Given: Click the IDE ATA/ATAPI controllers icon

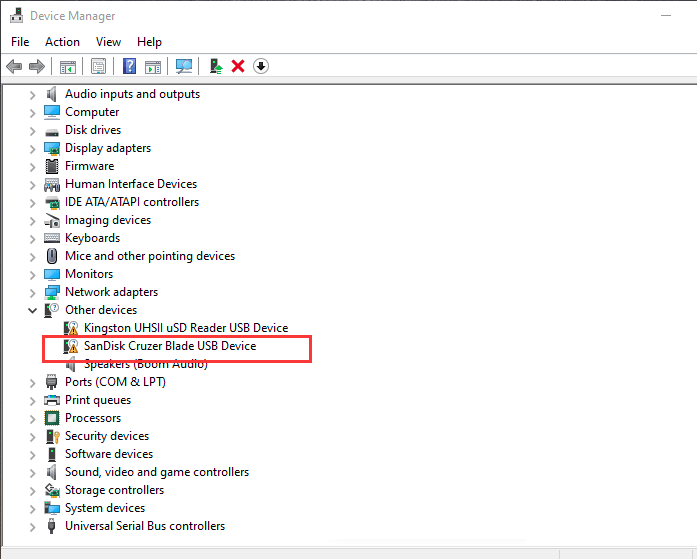Looking at the screenshot, I should [x=52, y=203].
